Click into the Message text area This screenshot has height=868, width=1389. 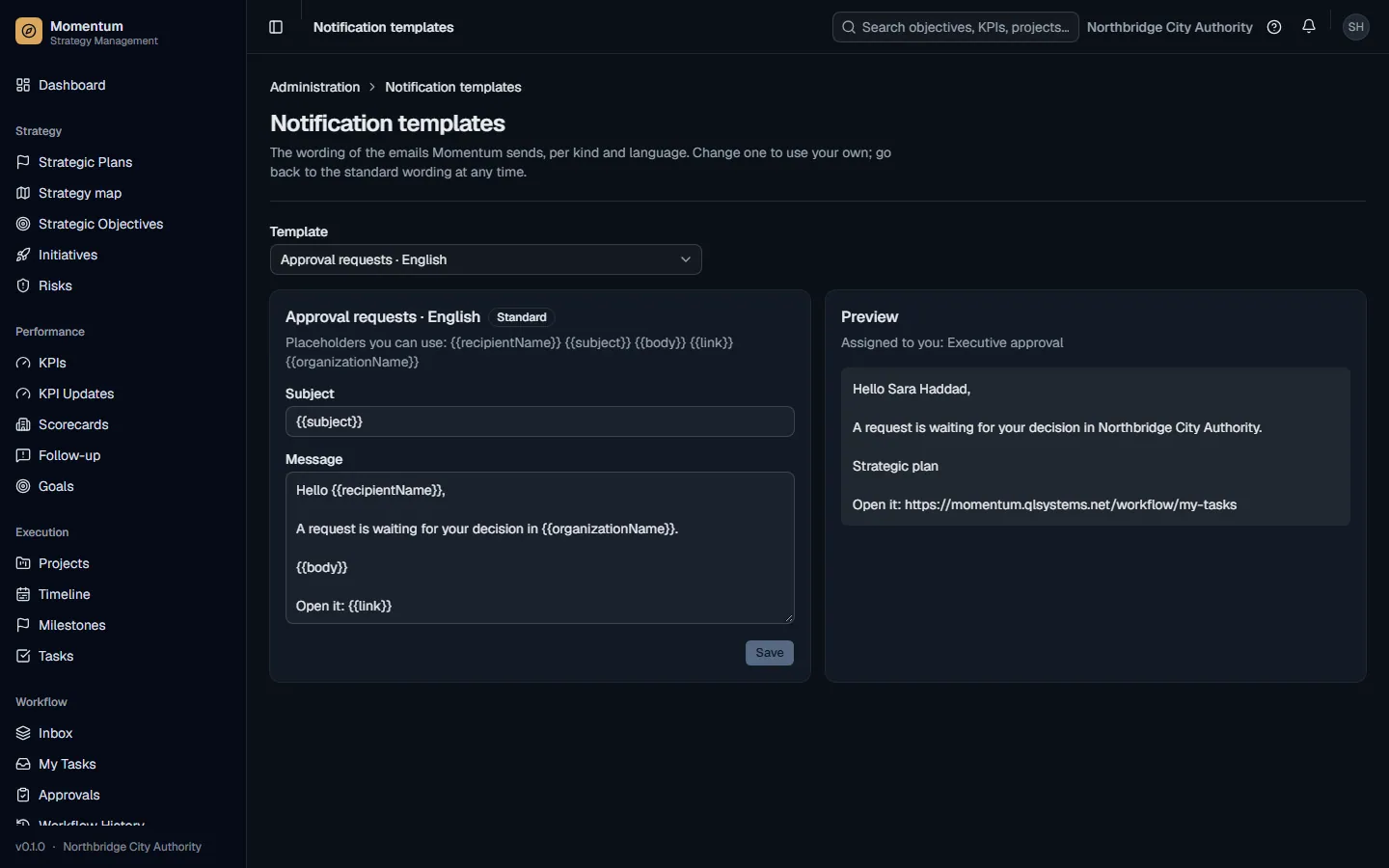click(x=540, y=548)
